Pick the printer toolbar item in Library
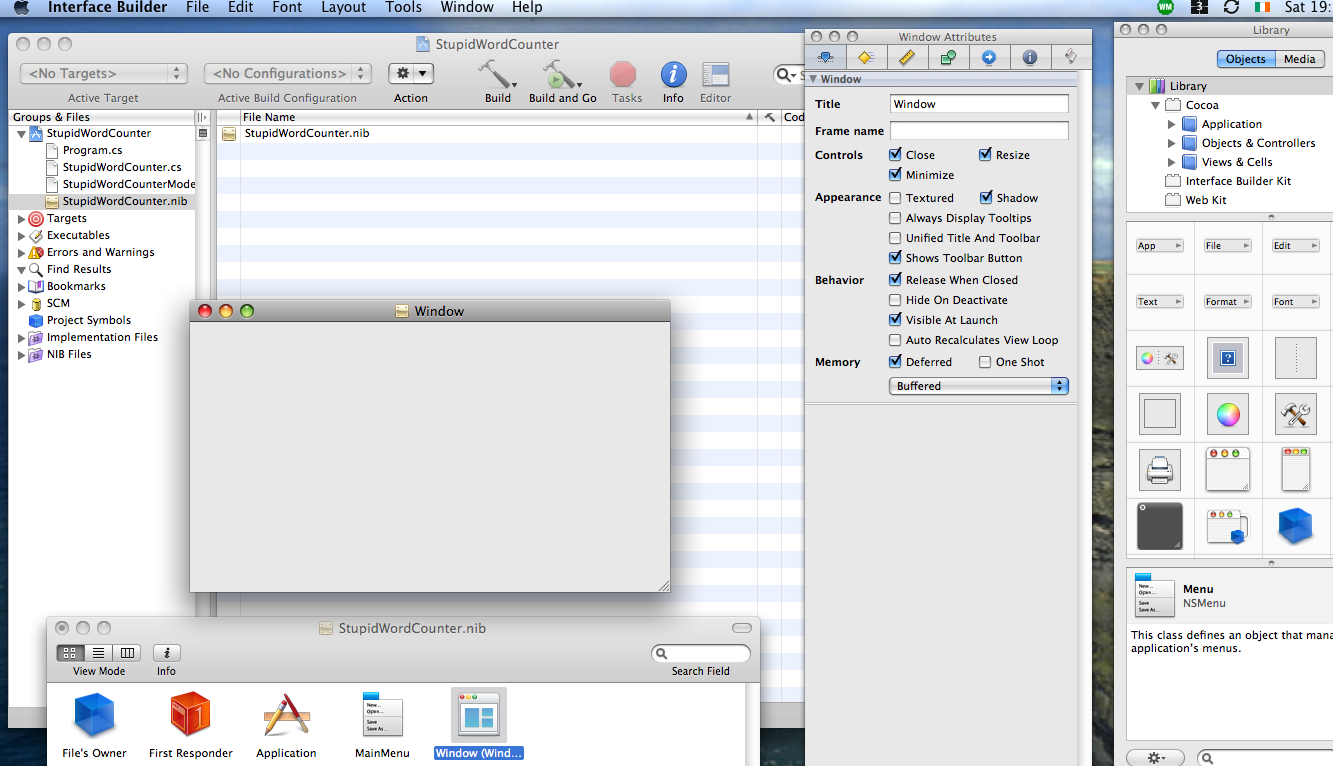The image size is (1333, 766). pyautogui.click(x=1160, y=469)
